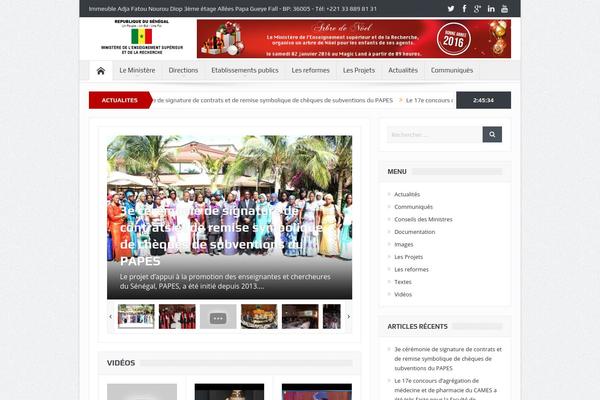Open Les Projets in sidebar menu
Viewport: 600px width, 400px height.
(x=409, y=257)
